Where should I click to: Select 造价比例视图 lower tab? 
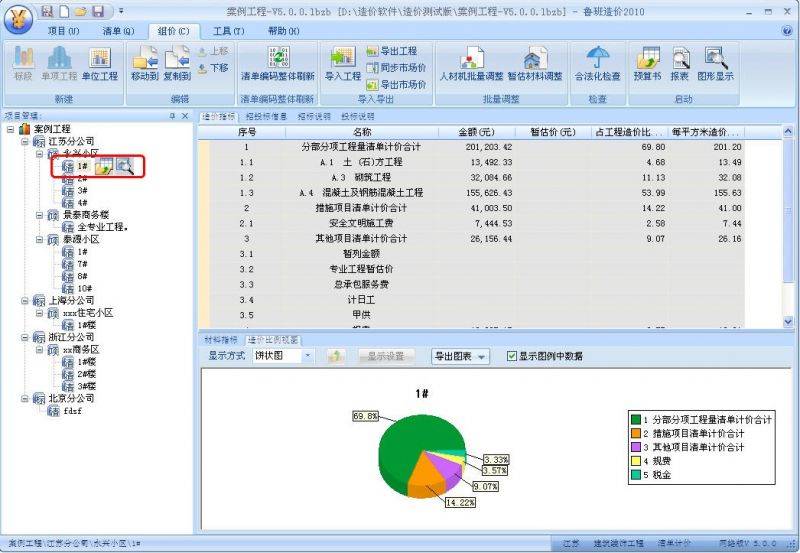pyautogui.click(x=273, y=340)
